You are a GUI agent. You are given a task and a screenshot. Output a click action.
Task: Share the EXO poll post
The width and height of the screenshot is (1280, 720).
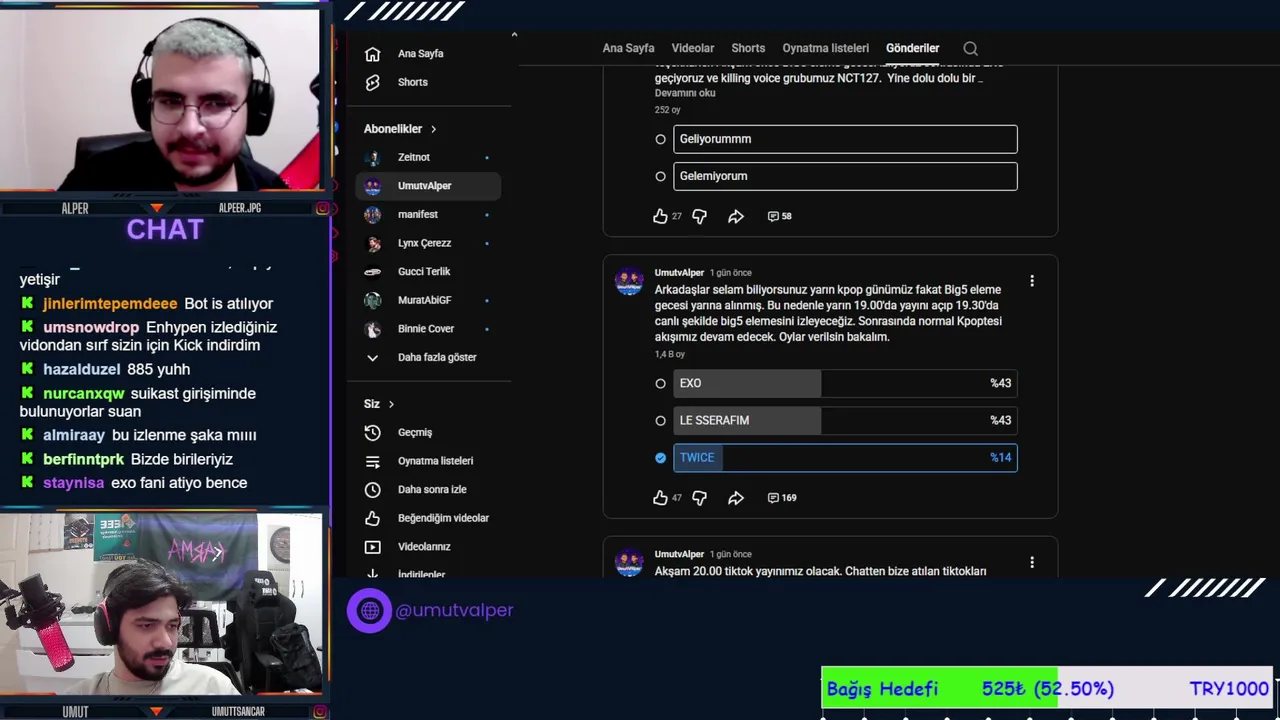click(x=736, y=497)
